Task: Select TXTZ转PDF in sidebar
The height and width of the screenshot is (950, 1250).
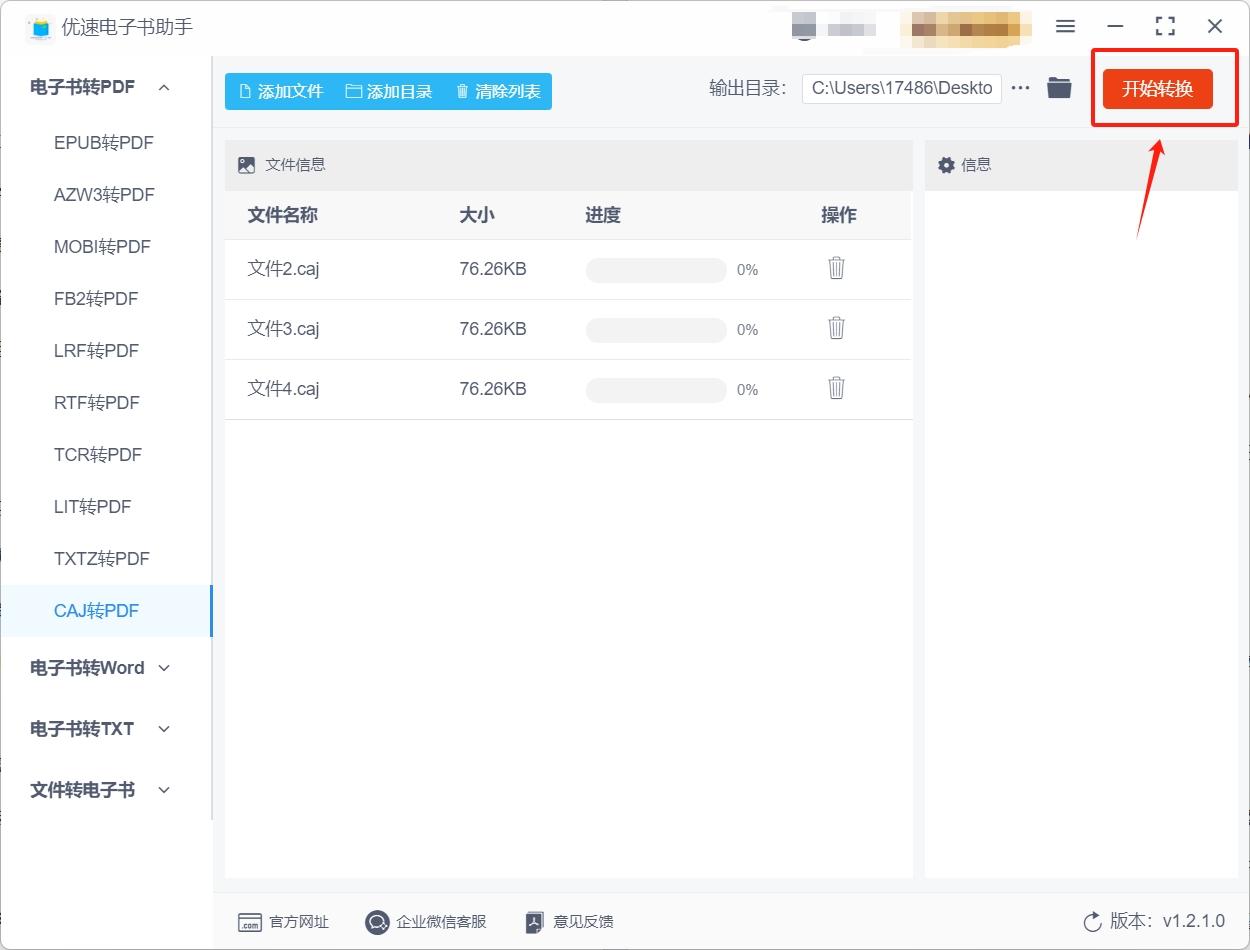Action: [104, 559]
